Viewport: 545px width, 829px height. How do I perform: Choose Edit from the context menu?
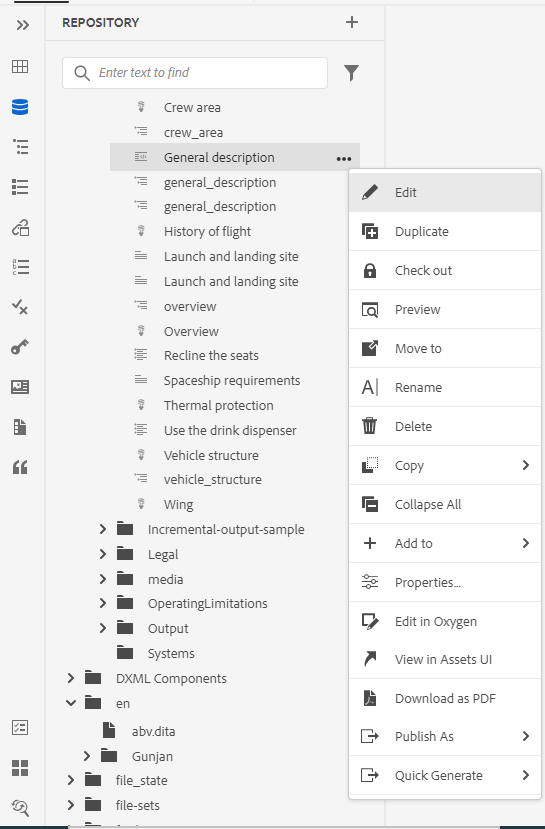click(x=445, y=192)
